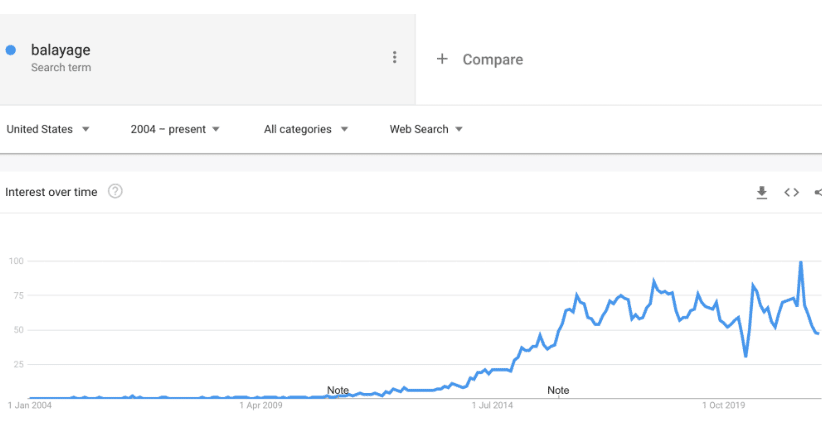This screenshot has width=822, height=434.
Task: Open the Interest over time help icon
Action: point(115,191)
